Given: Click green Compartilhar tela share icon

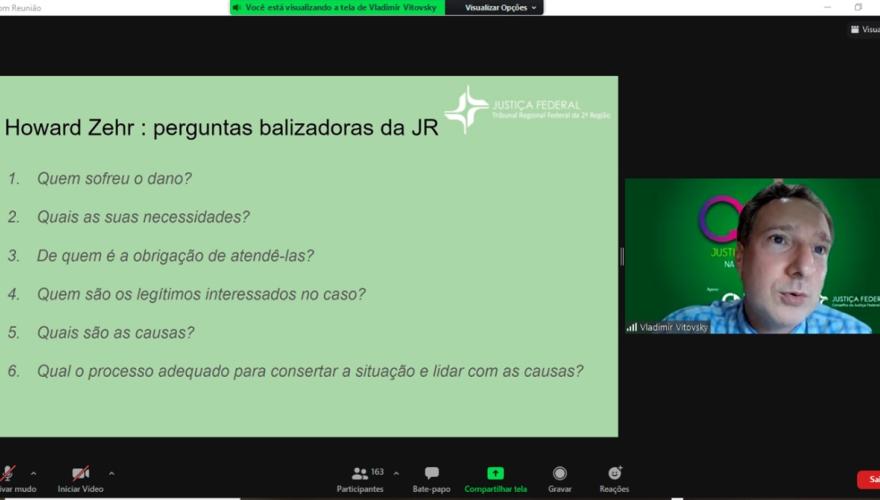Looking at the screenshot, I should (495, 473).
